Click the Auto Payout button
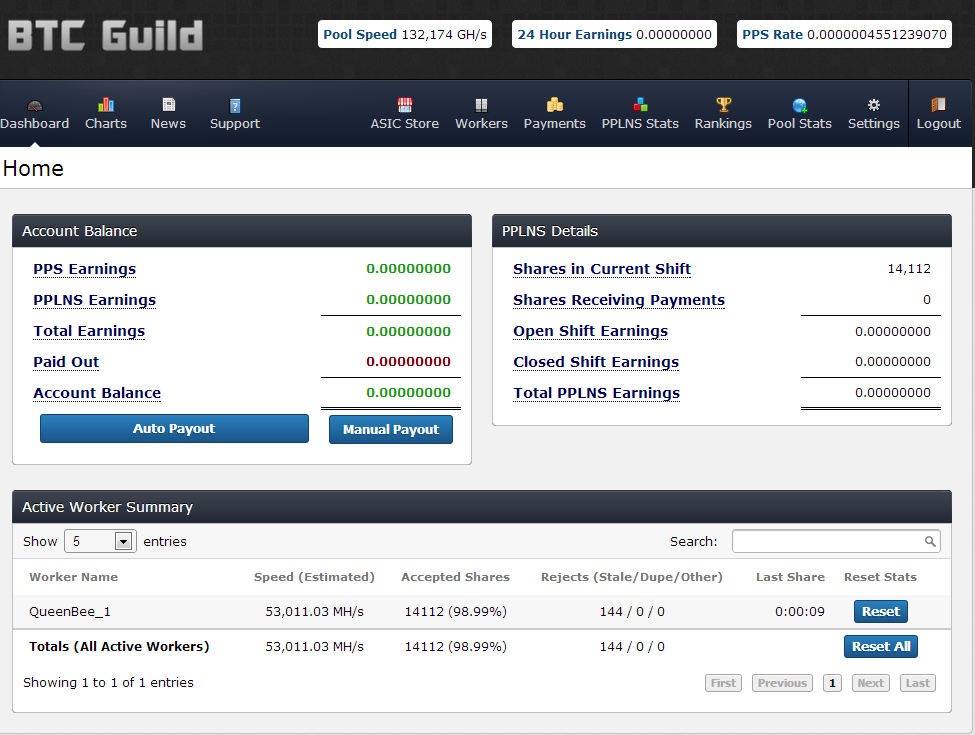The image size is (975, 735). (174, 428)
